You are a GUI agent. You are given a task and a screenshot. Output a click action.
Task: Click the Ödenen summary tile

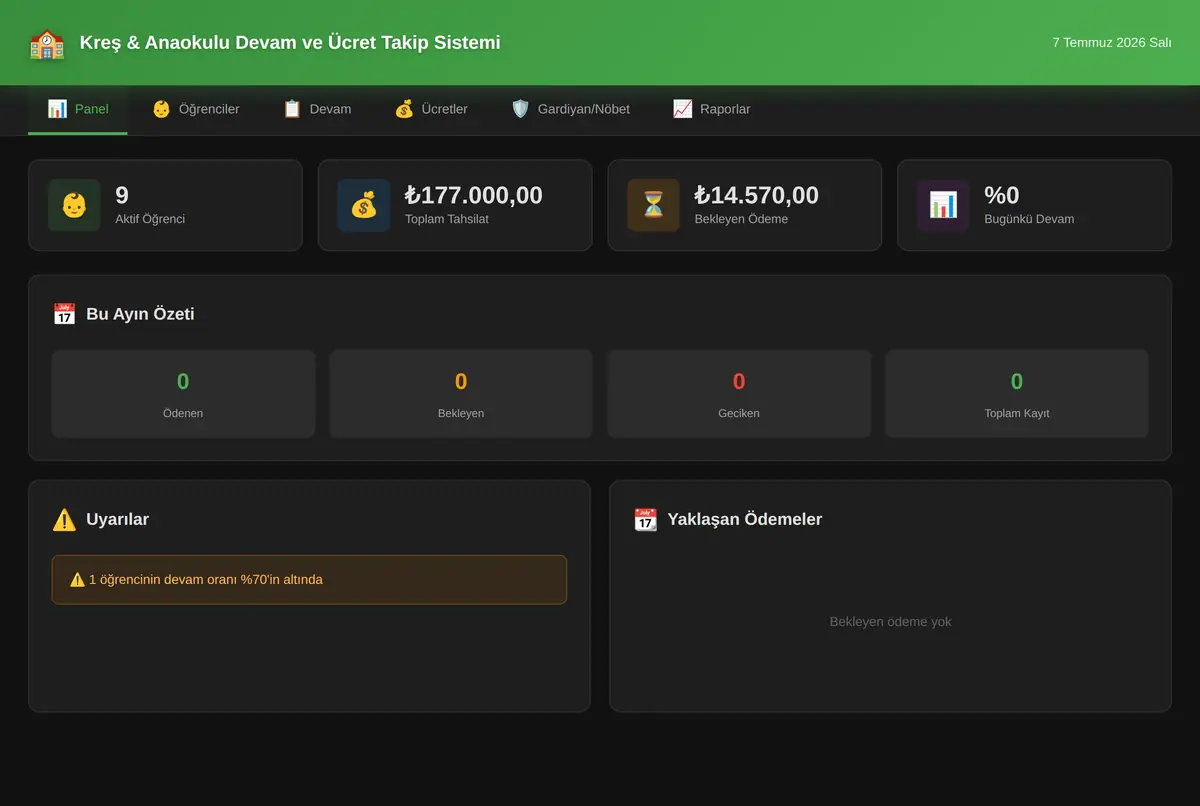coord(183,394)
